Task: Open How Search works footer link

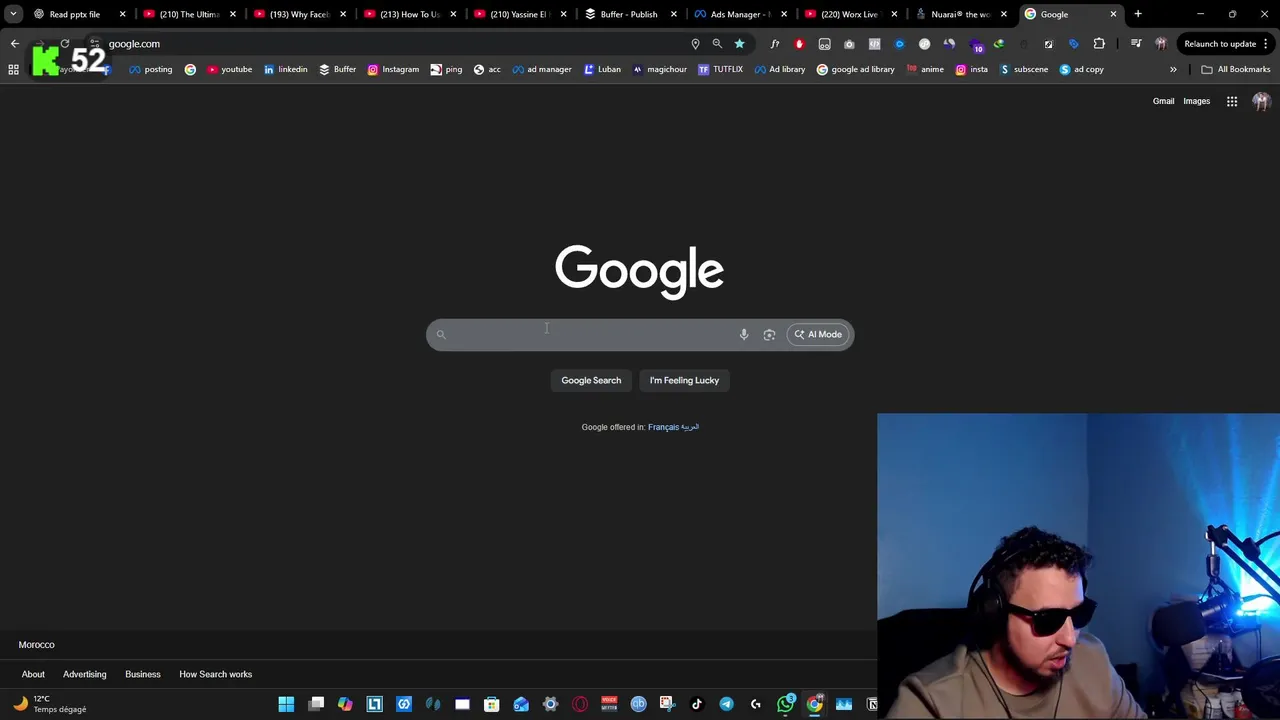Action: tap(215, 674)
